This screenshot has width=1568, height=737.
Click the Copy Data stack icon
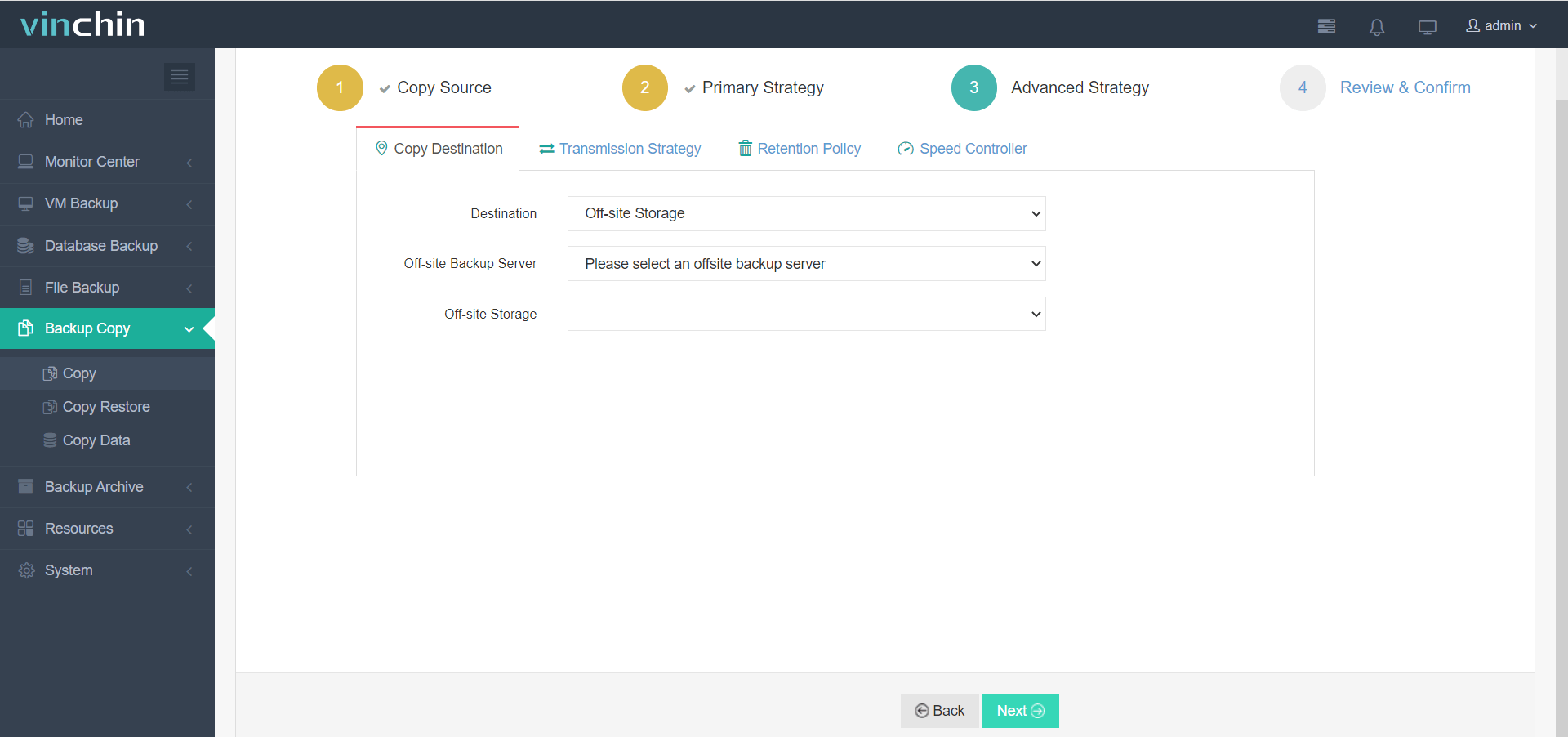point(51,440)
